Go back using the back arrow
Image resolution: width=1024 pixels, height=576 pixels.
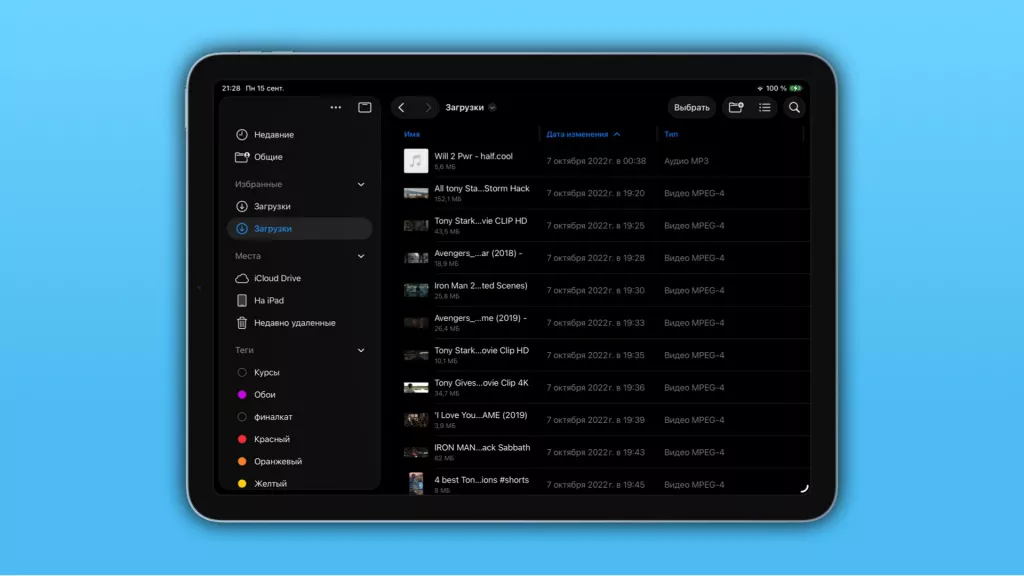point(403,107)
